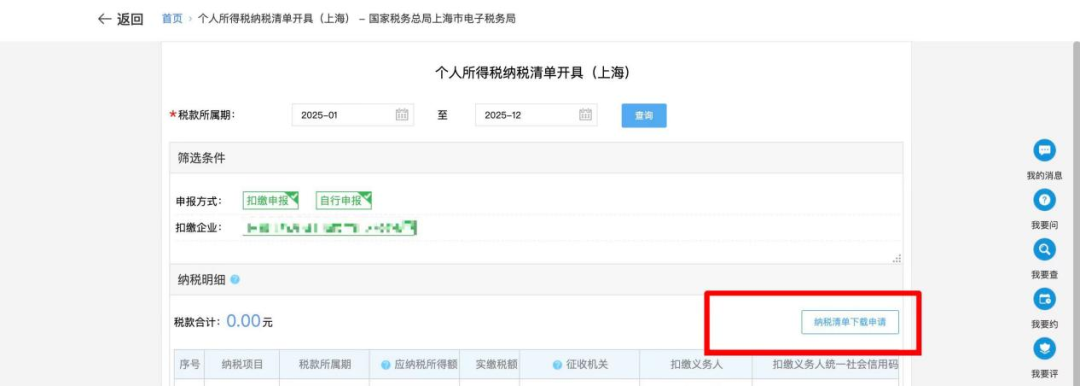This screenshot has height=386, width=1080.
Task: Grab resize handle of filter panel corner
Action: (x=897, y=258)
